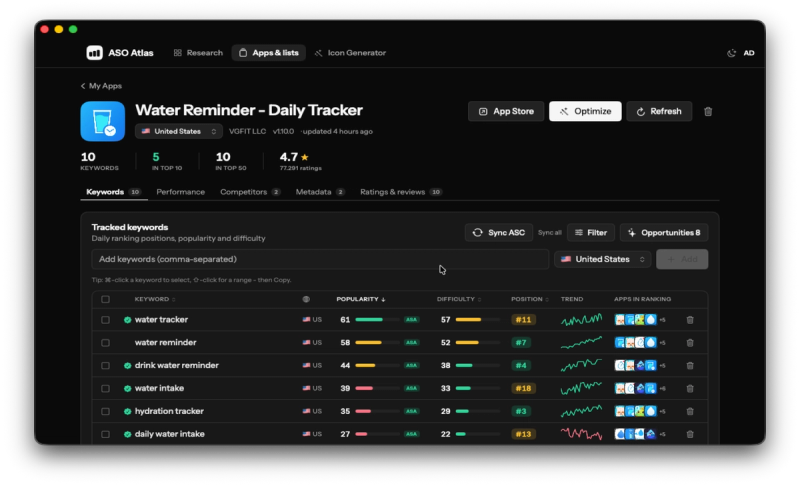This screenshot has height=486, width=800.
Task: Sort table by Keyword column
Action: [155, 299]
